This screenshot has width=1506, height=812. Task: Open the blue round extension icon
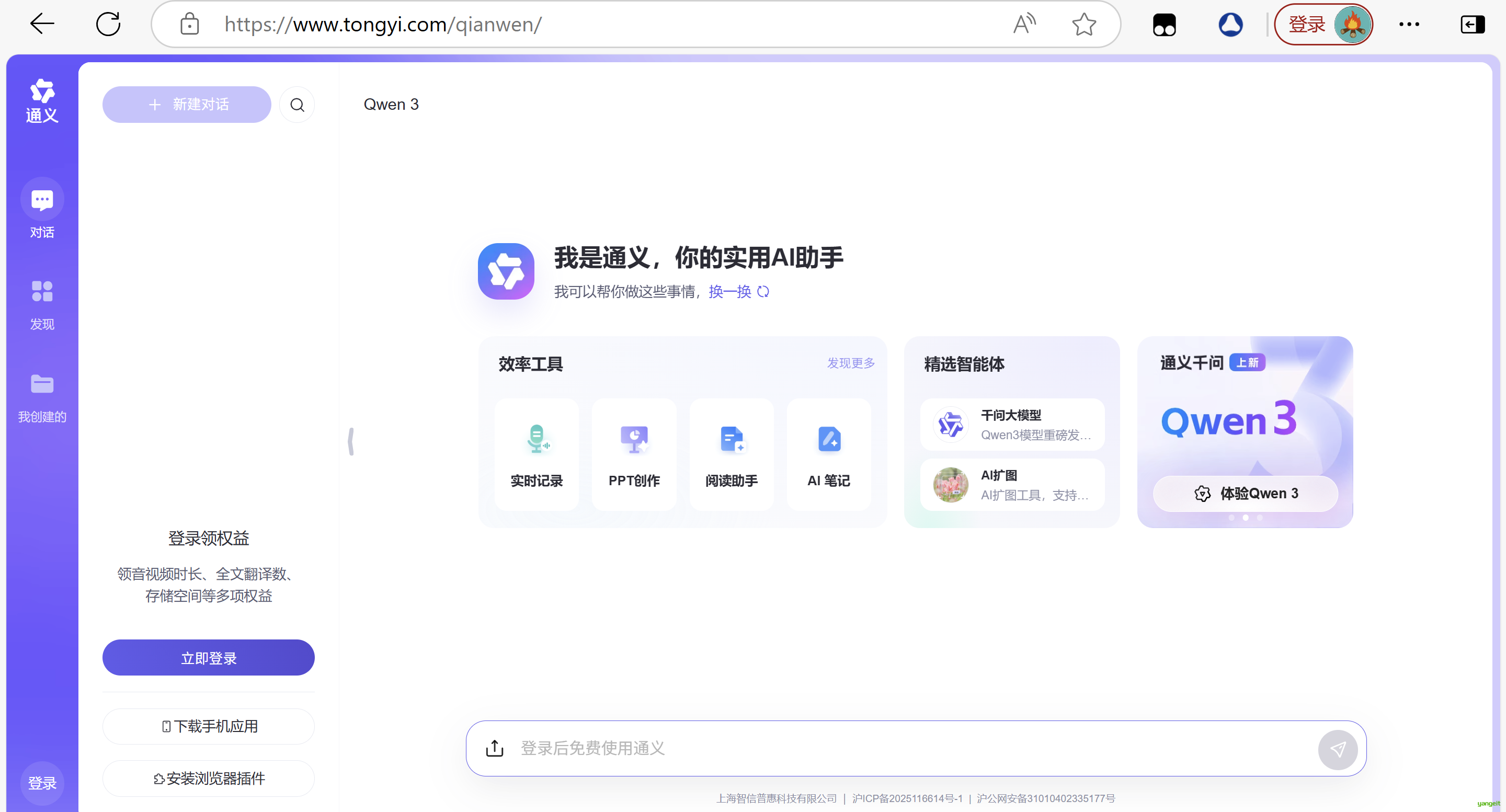[1230, 25]
